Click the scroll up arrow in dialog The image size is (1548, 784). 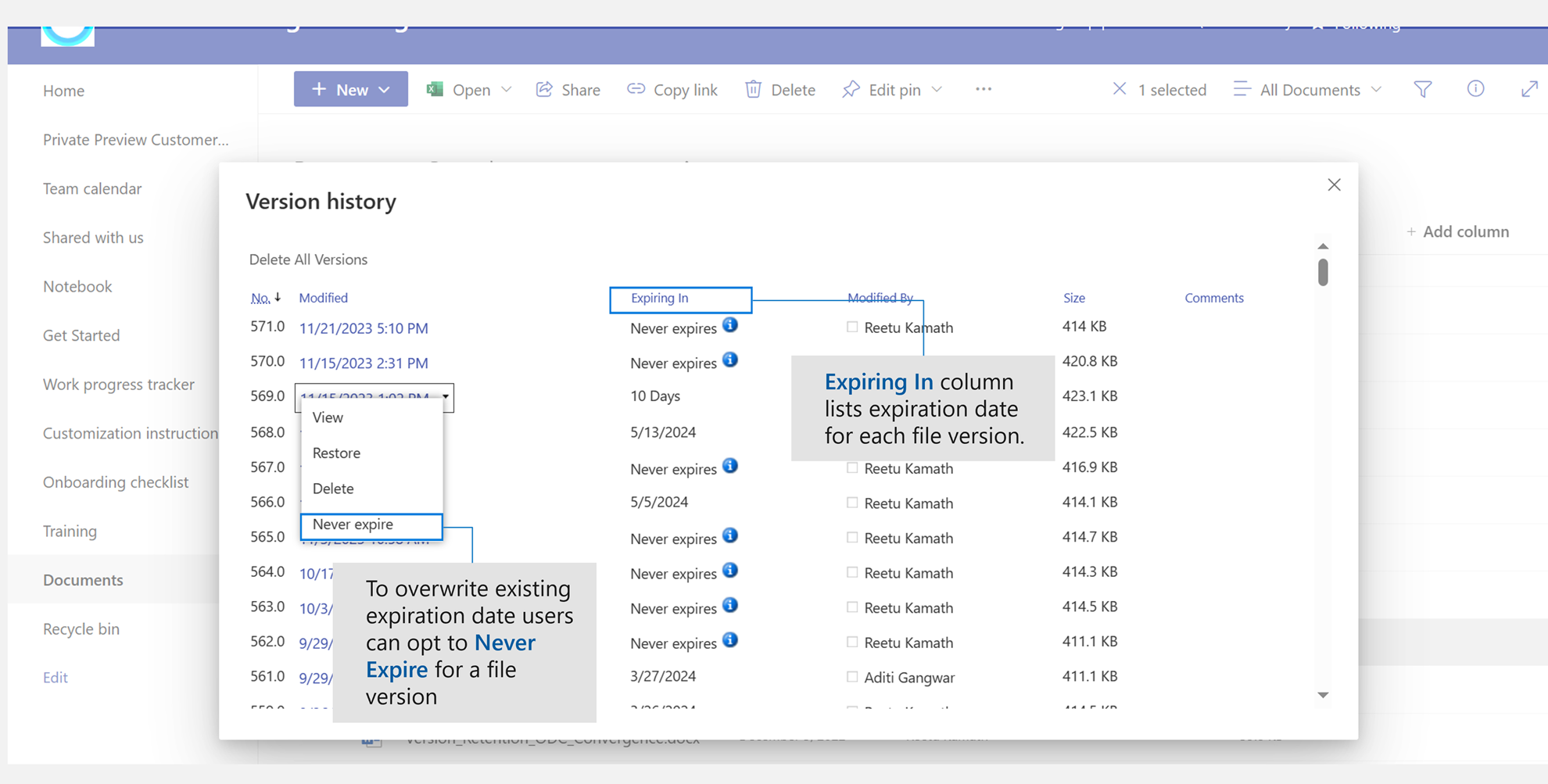(x=1323, y=246)
